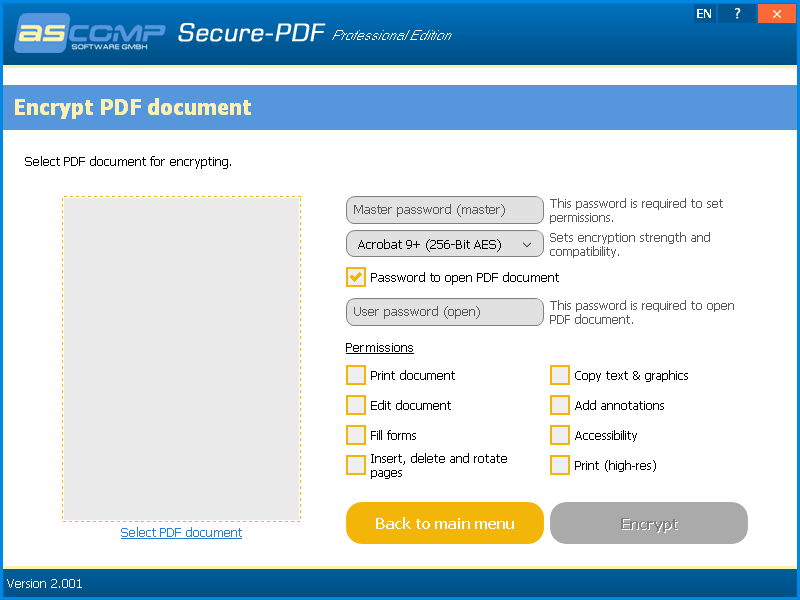Open the EN language selector
This screenshot has width=800, height=600.
(x=704, y=14)
